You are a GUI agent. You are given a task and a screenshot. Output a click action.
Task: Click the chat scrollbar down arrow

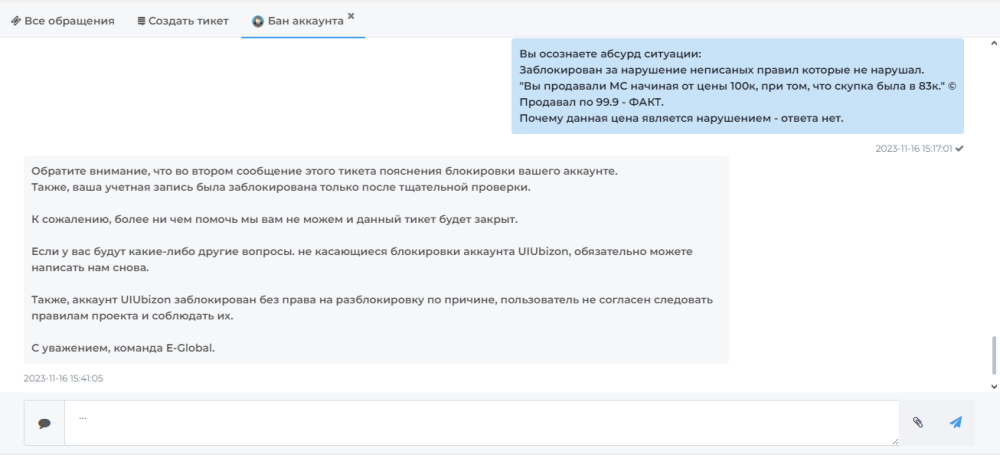(993, 386)
